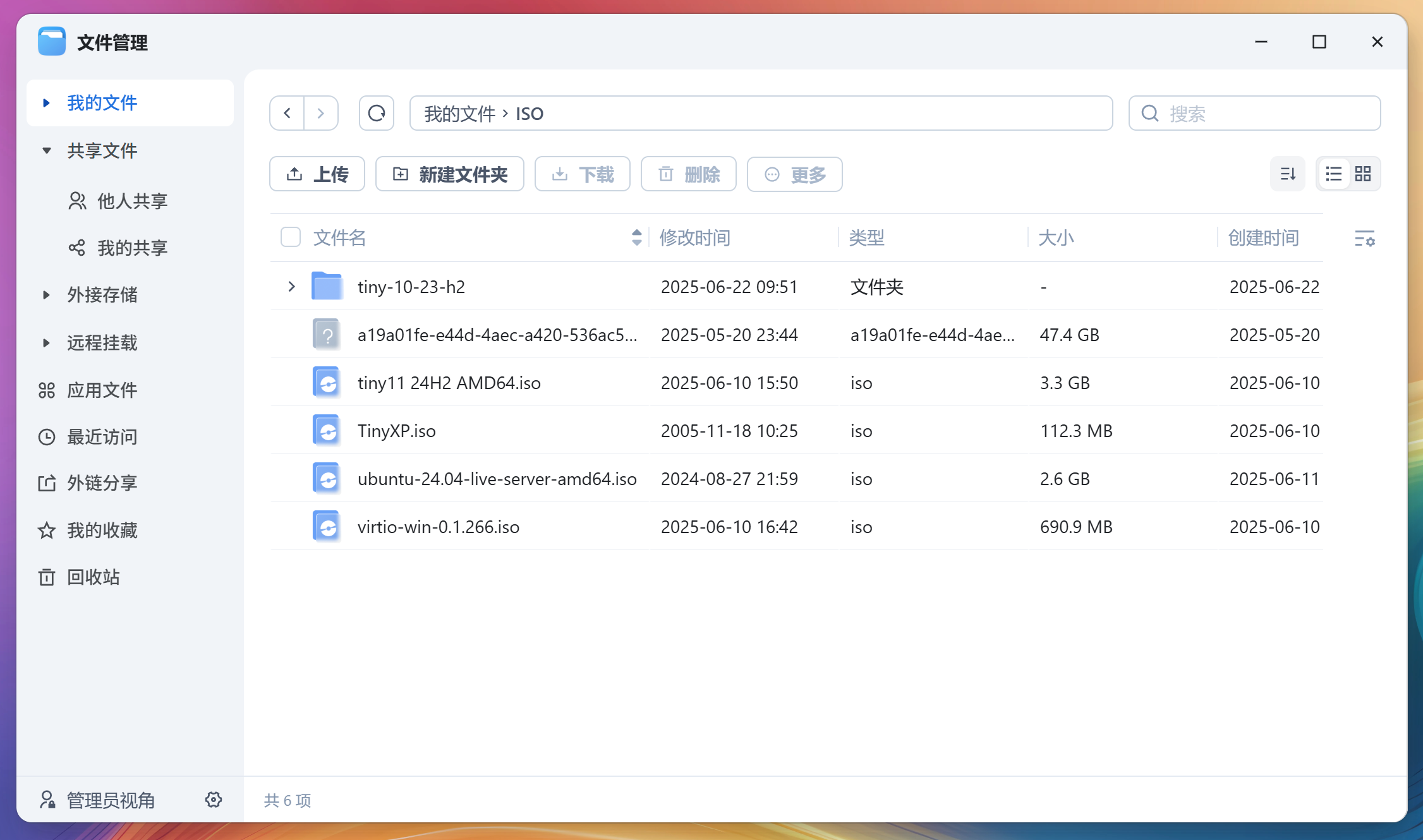
Task: Switch to grid view
Action: (x=1362, y=174)
